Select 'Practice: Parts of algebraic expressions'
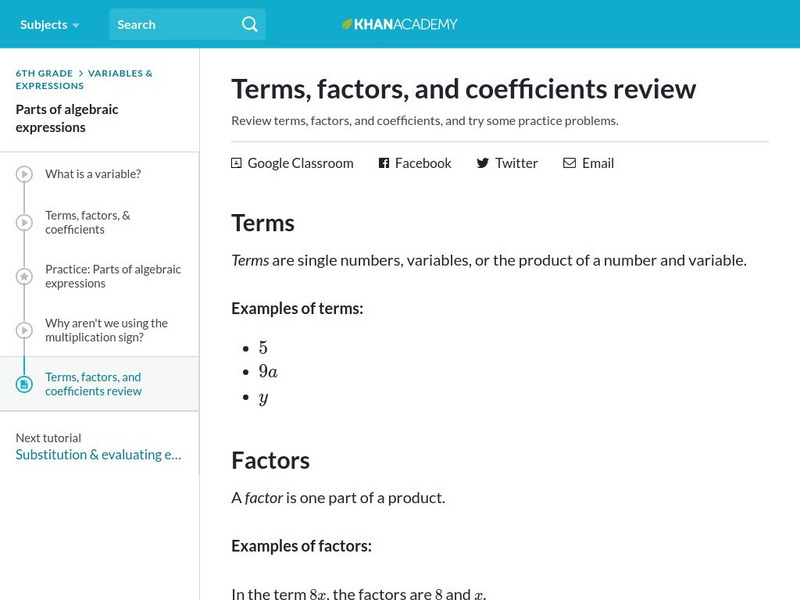The image size is (800, 600). (113, 276)
